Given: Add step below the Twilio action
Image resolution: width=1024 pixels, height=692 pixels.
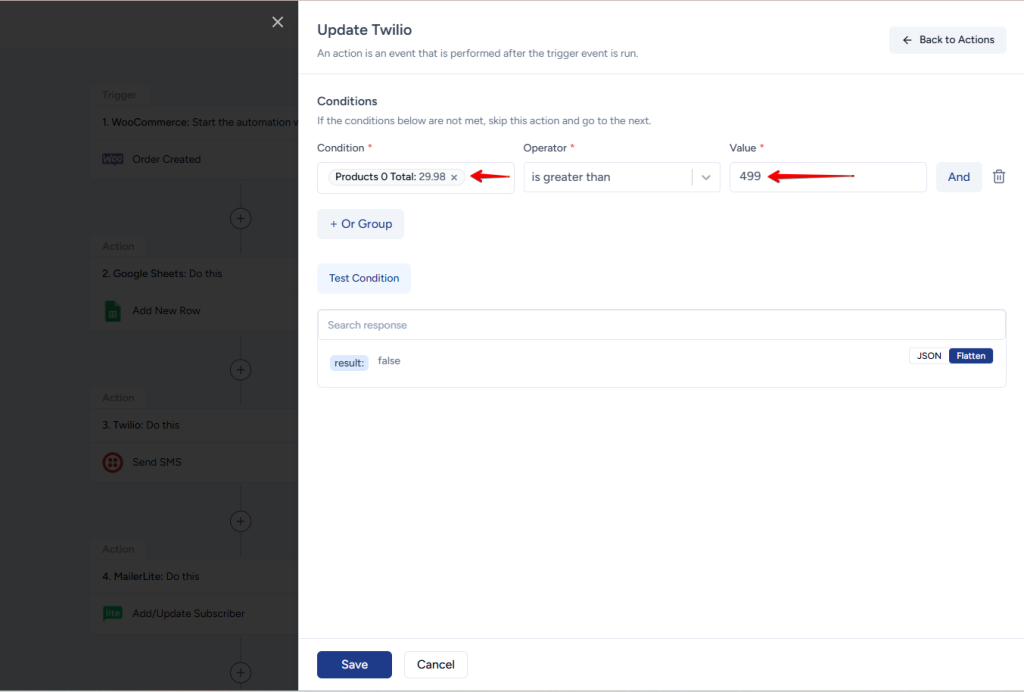Looking at the screenshot, I should click(240, 521).
